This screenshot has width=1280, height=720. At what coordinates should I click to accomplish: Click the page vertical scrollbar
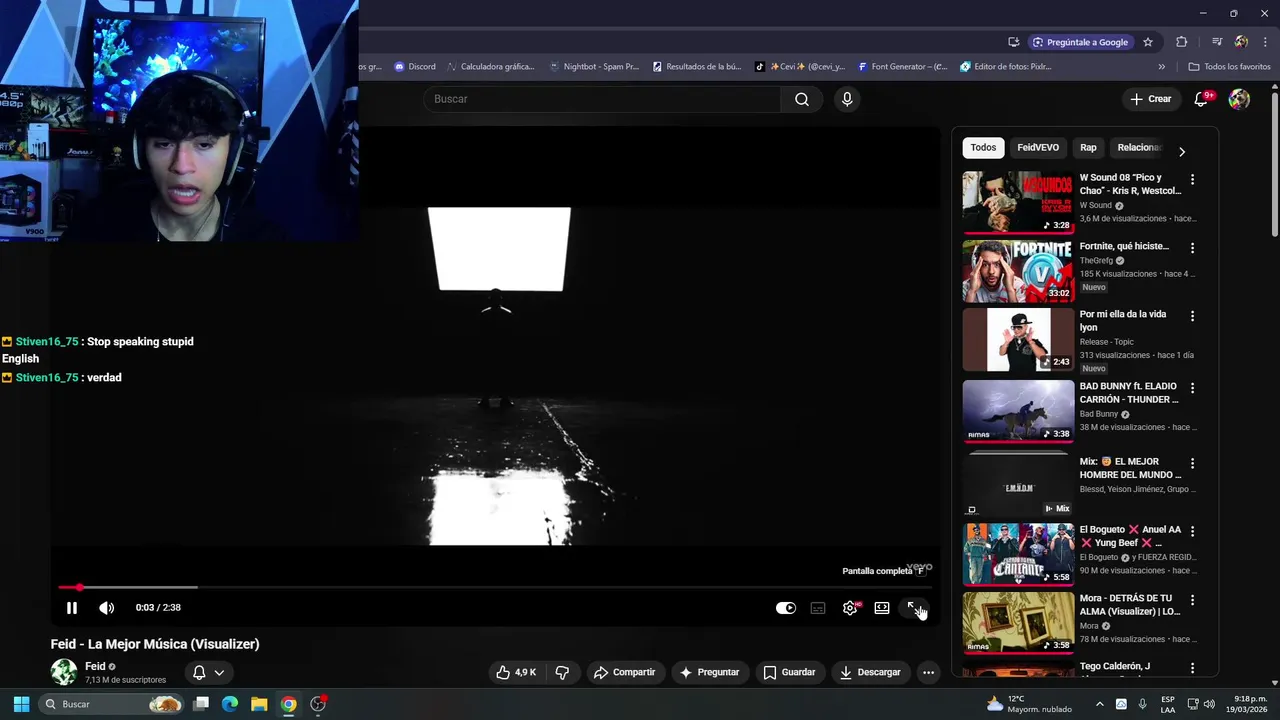pyautogui.click(x=1274, y=165)
